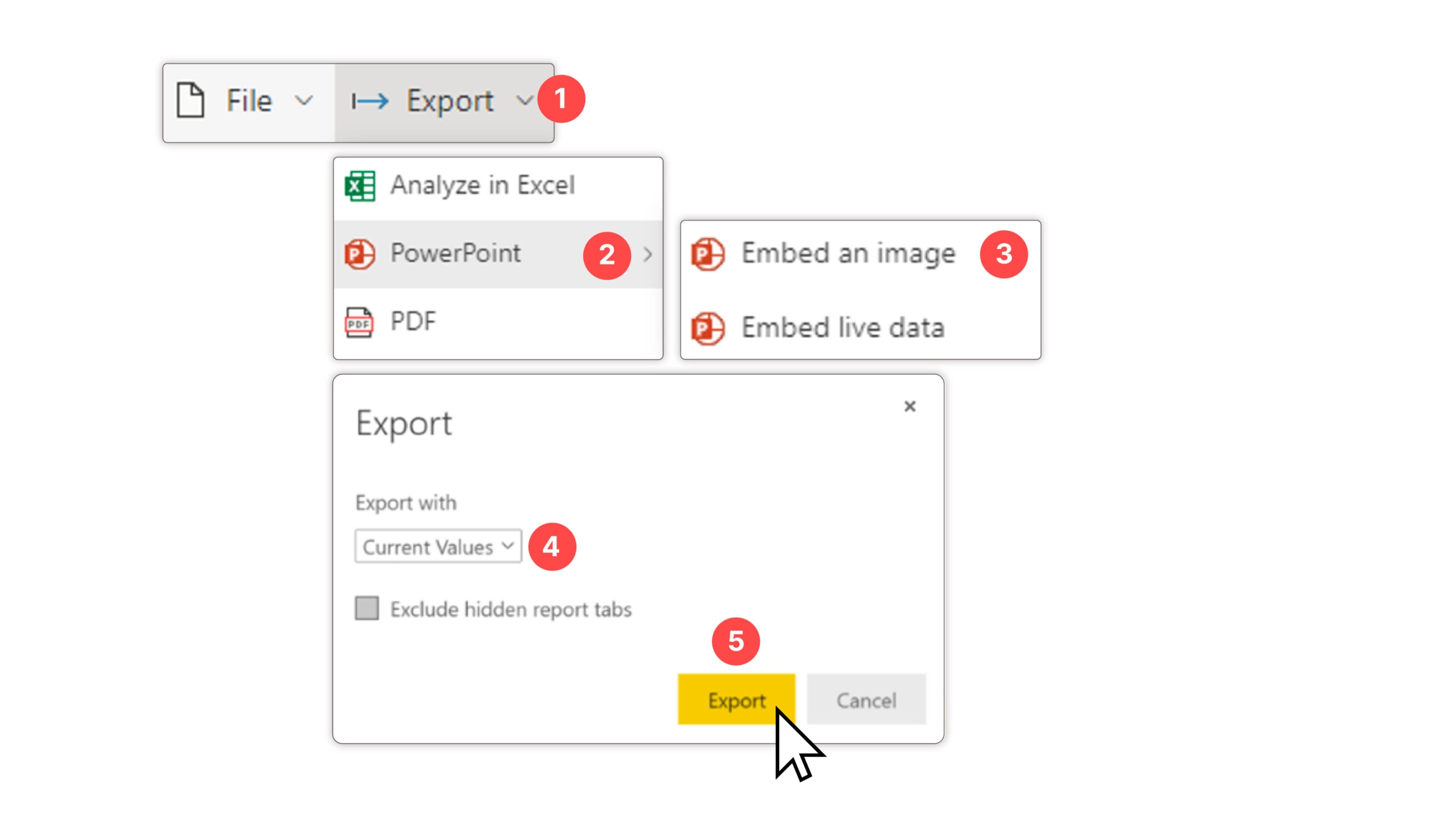Click the Analyze in Excel icon
This screenshot has width=1456, height=819.
coord(359,185)
